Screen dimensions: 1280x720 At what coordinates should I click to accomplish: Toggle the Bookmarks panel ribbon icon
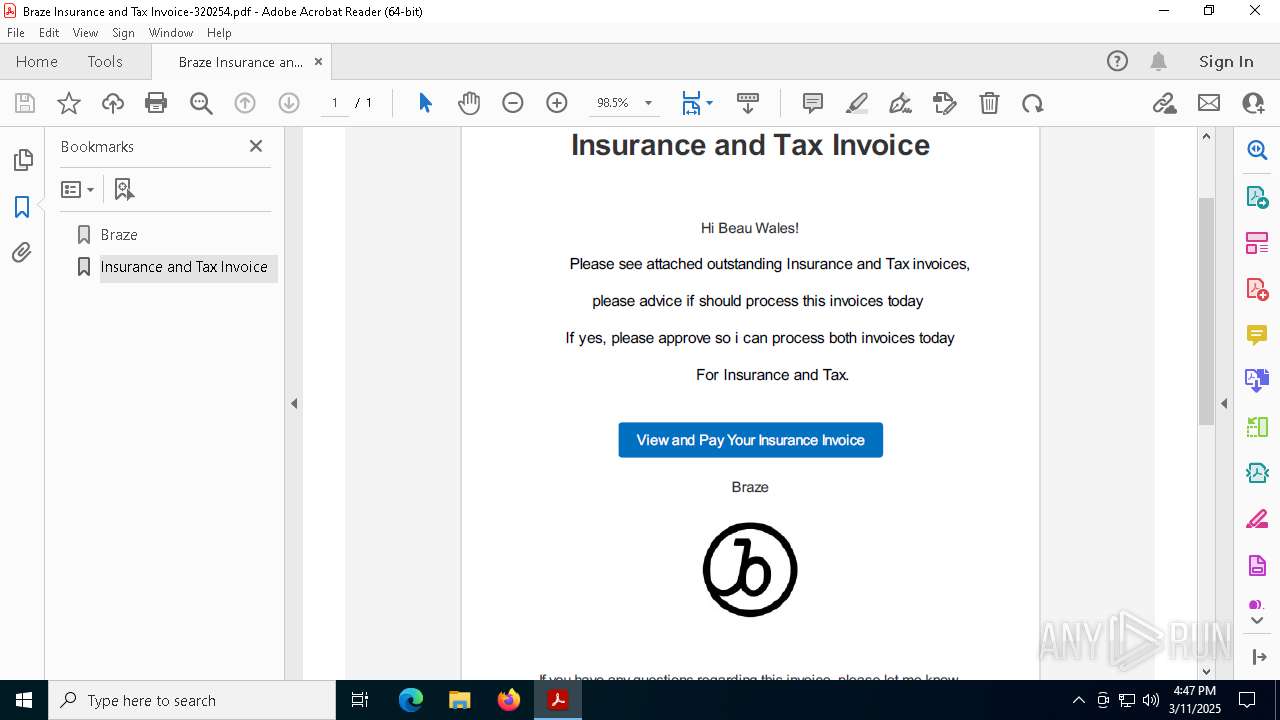22,207
